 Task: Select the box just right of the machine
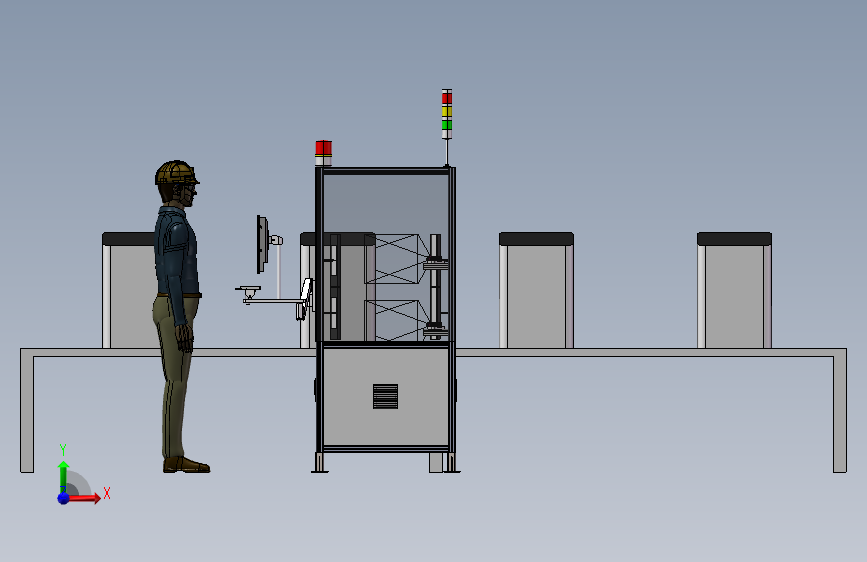tap(536, 290)
